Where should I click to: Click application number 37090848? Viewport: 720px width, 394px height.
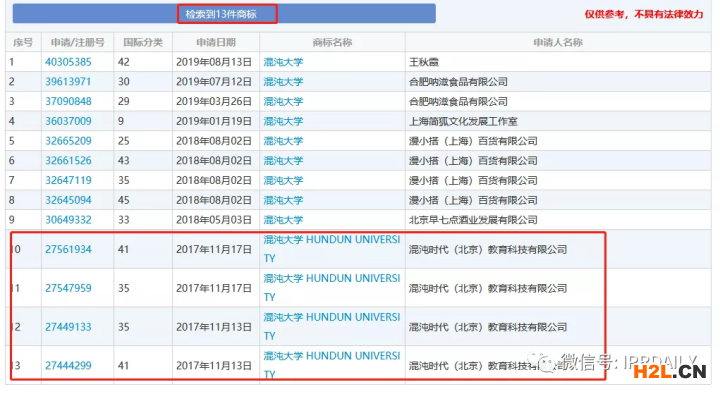point(68,101)
